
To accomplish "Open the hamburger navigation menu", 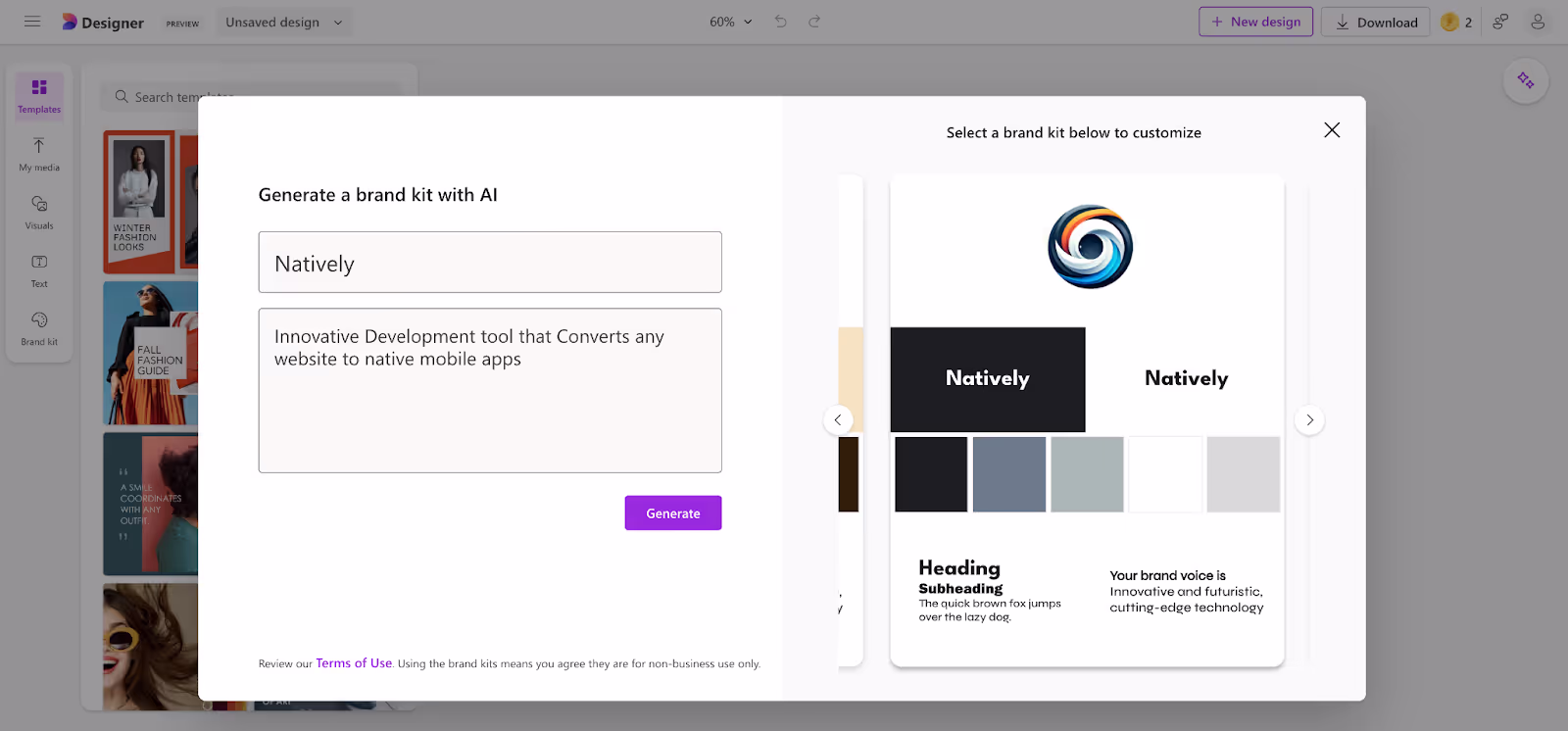I will [32, 22].
